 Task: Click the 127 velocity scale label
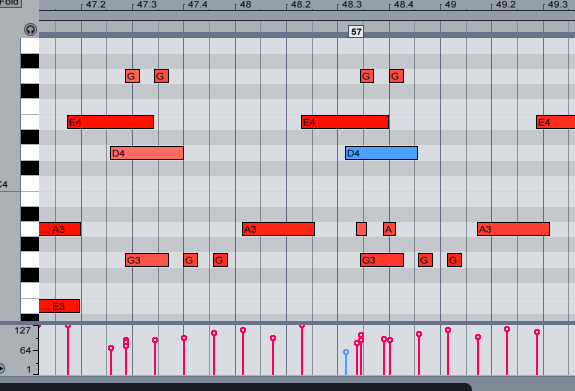(x=22, y=330)
